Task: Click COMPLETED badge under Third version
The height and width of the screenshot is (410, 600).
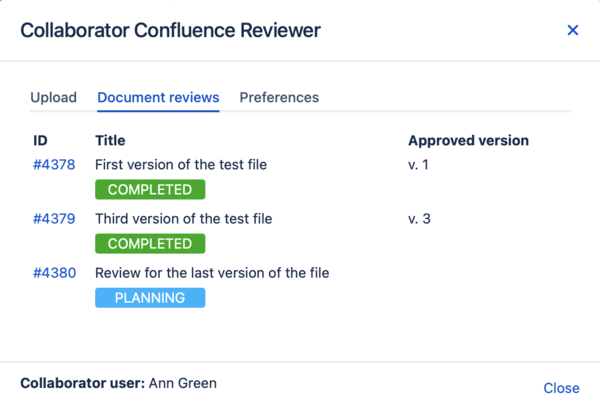Action: (x=150, y=244)
